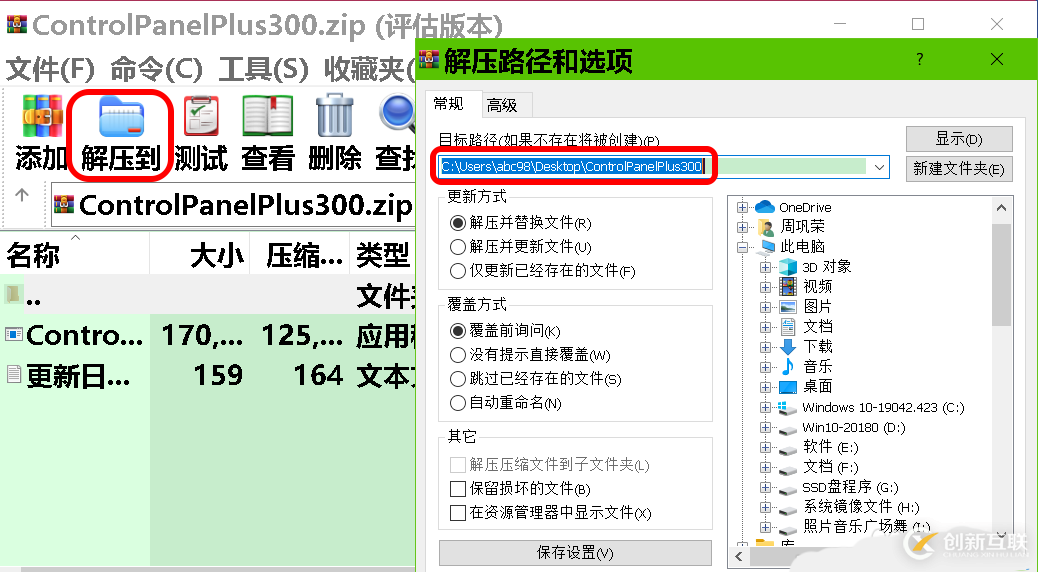Select 音乐 folder in tree

coord(818,366)
